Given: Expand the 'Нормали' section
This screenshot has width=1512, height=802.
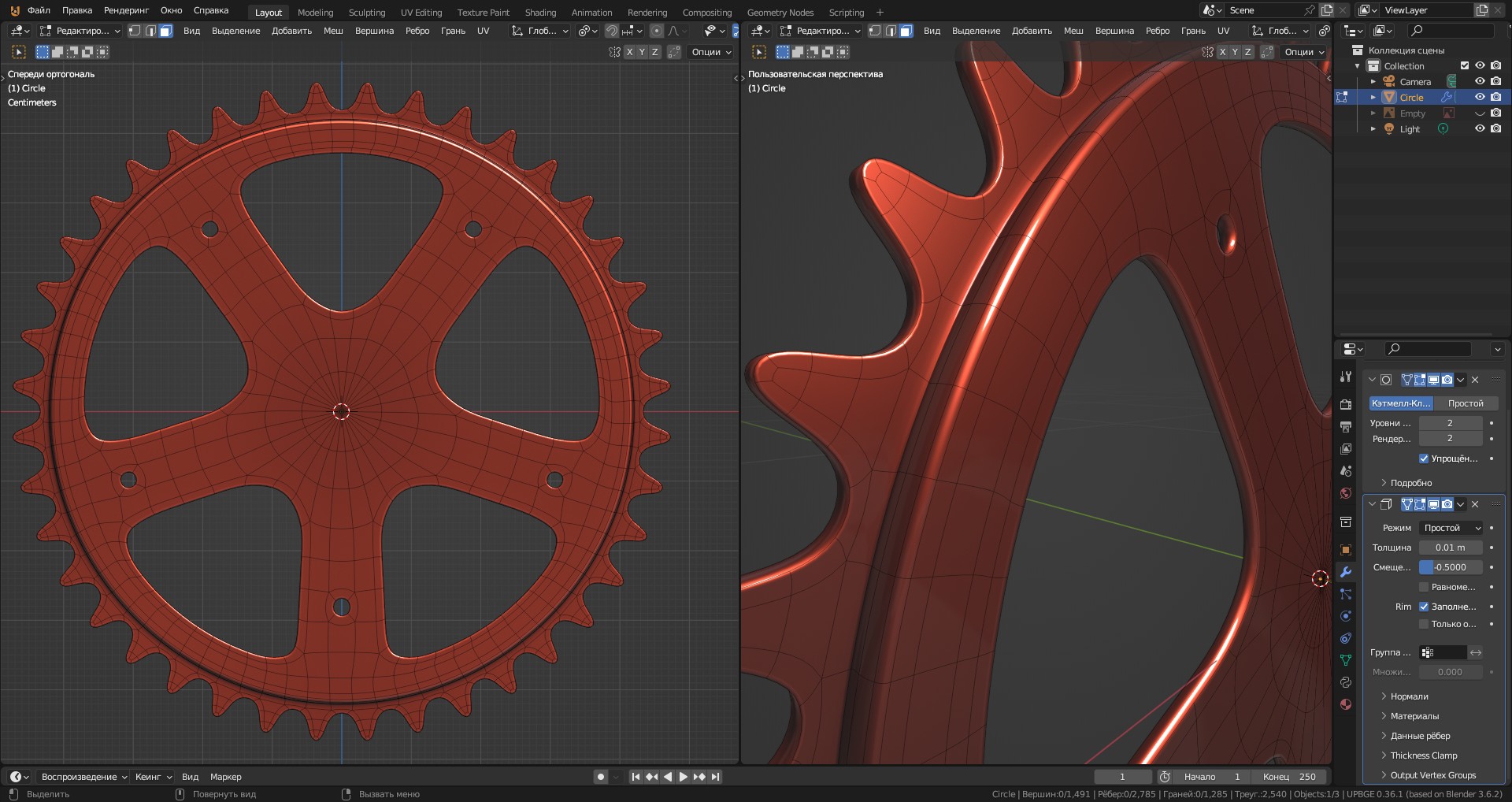Looking at the screenshot, I should click(x=1409, y=696).
